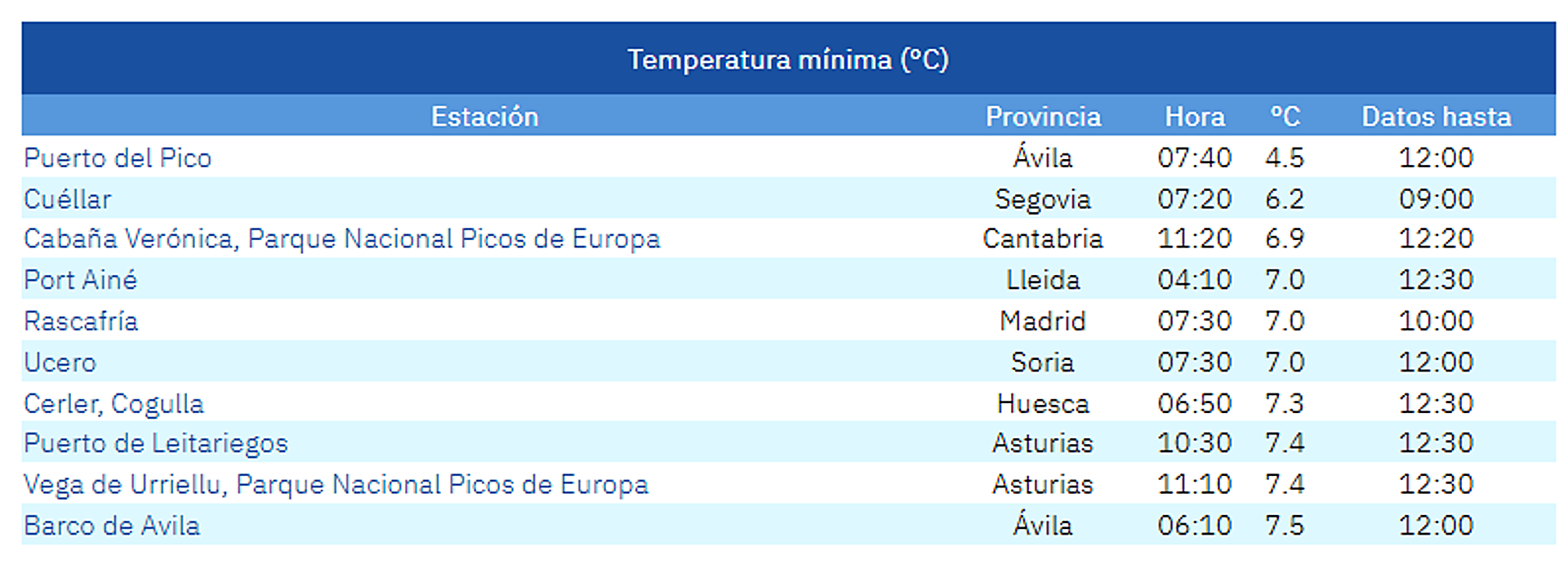Click the Datos hasta column header
This screenshot has width=1568, height=582.
pos(1436,117)
